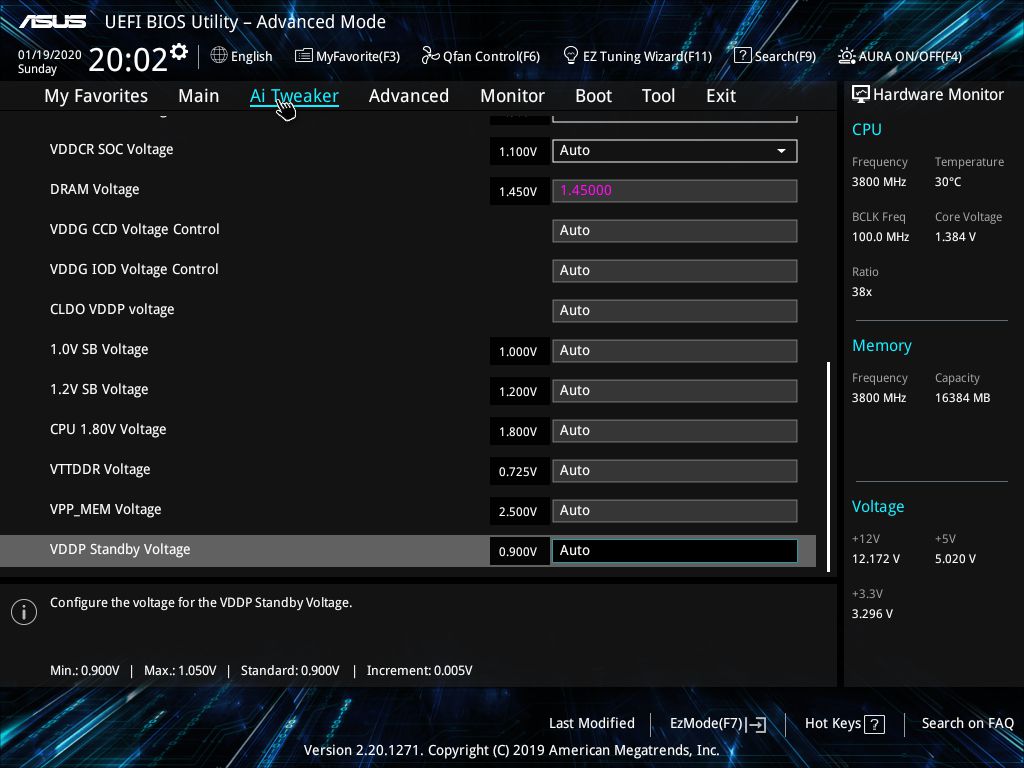Select the VTTDDR Voltage row label
1024x768 pixels.
100,470
